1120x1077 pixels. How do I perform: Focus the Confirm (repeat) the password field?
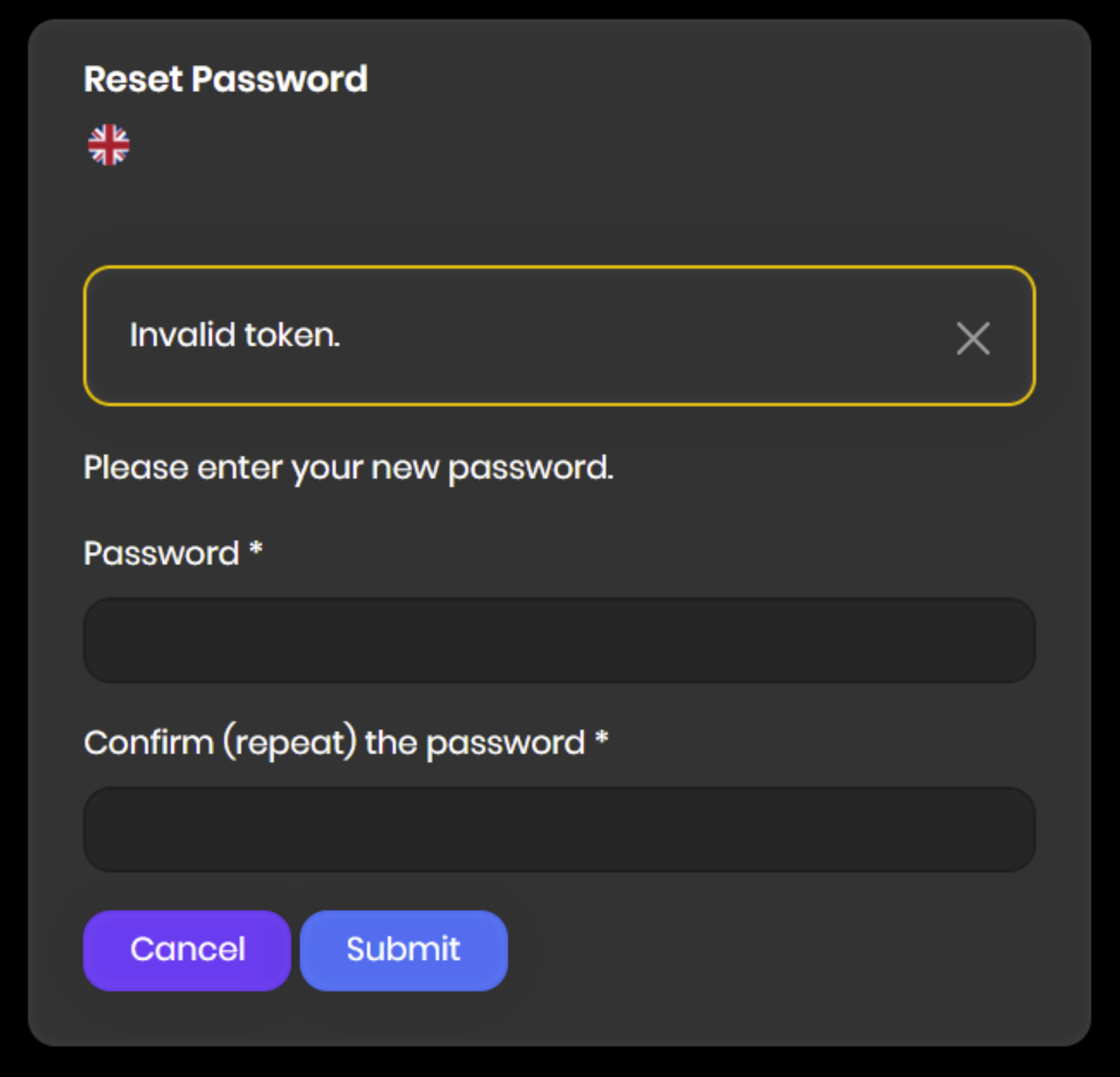[x=558, y=829]
